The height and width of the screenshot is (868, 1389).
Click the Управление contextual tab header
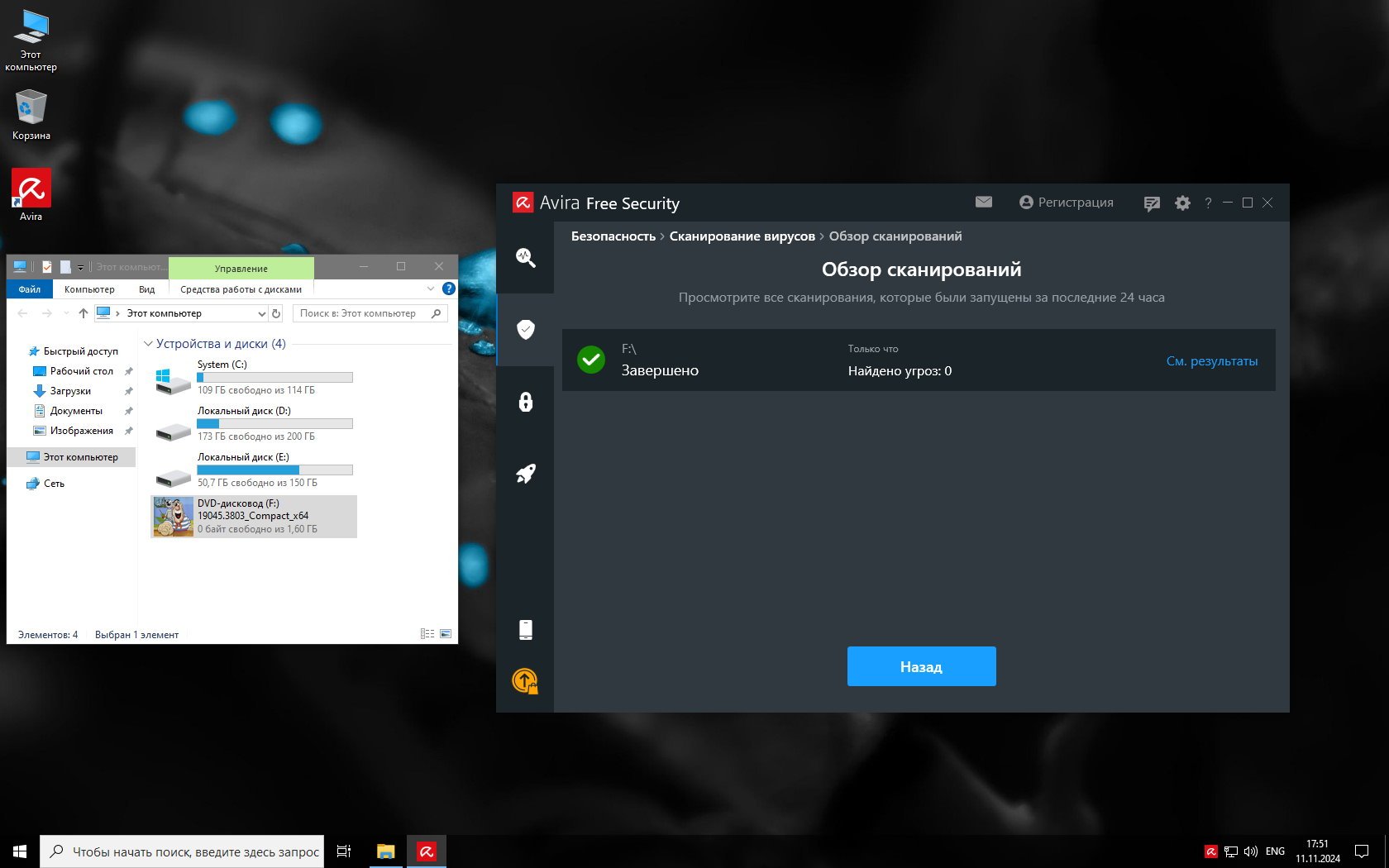[x=241, y=268]
